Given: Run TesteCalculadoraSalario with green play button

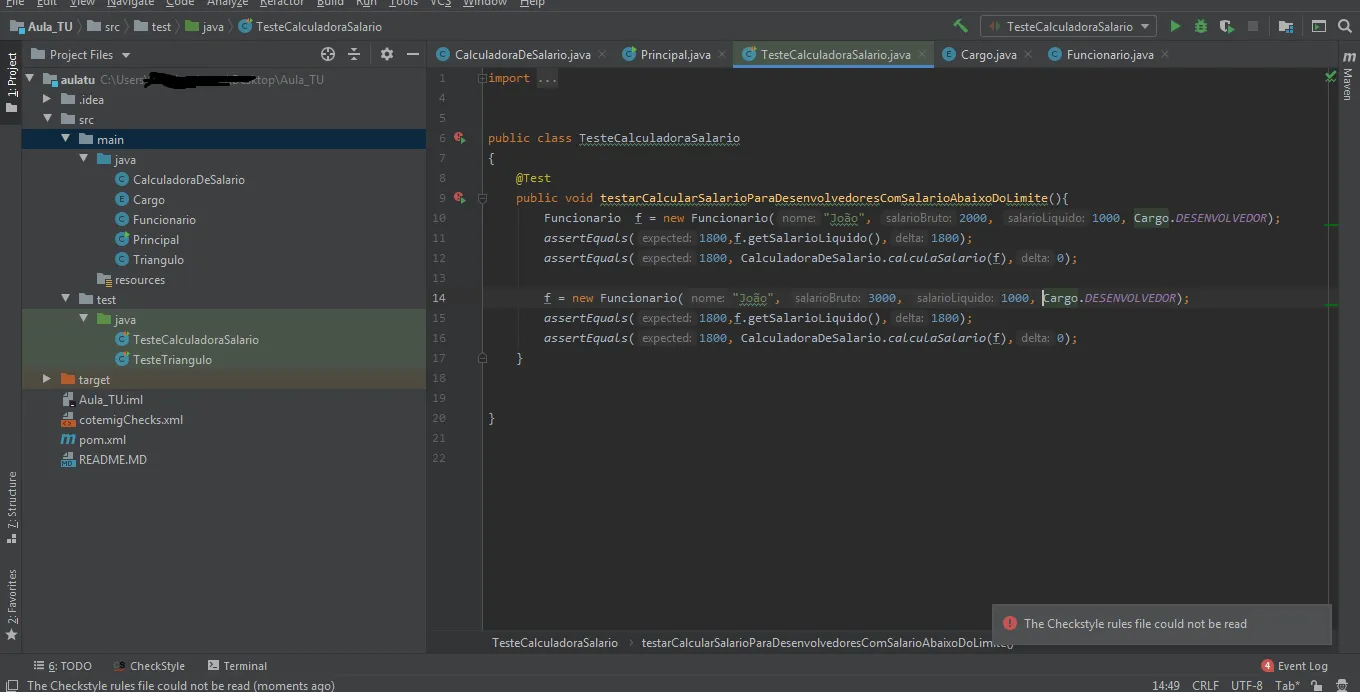Looking at the screenshot, I should (x=1175, y=27).
